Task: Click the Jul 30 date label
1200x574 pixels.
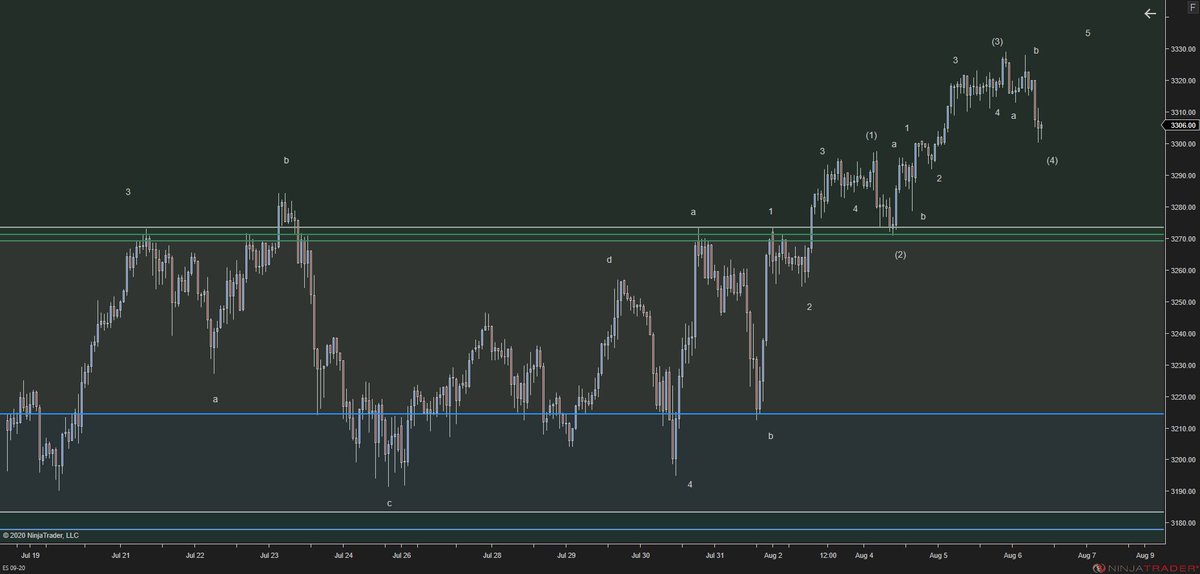Action: click(x=640, y=553)
